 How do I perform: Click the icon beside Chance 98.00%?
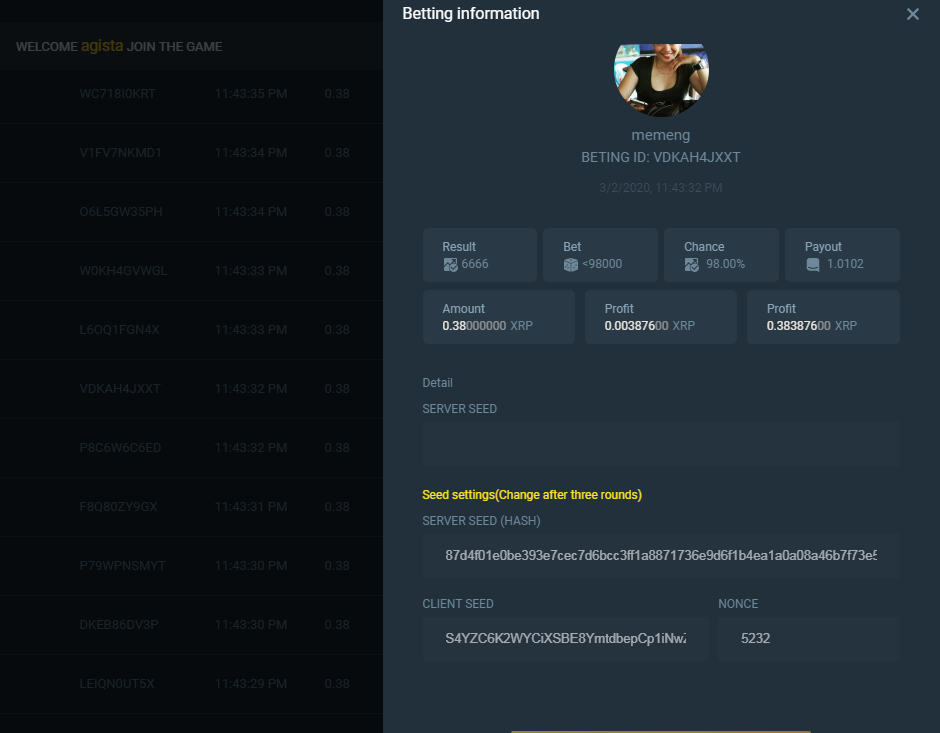click(x=692, y=264)
